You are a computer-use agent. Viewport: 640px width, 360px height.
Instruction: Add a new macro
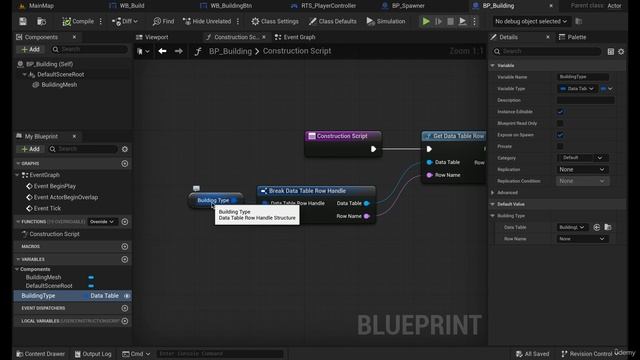[x=125, y=247]
